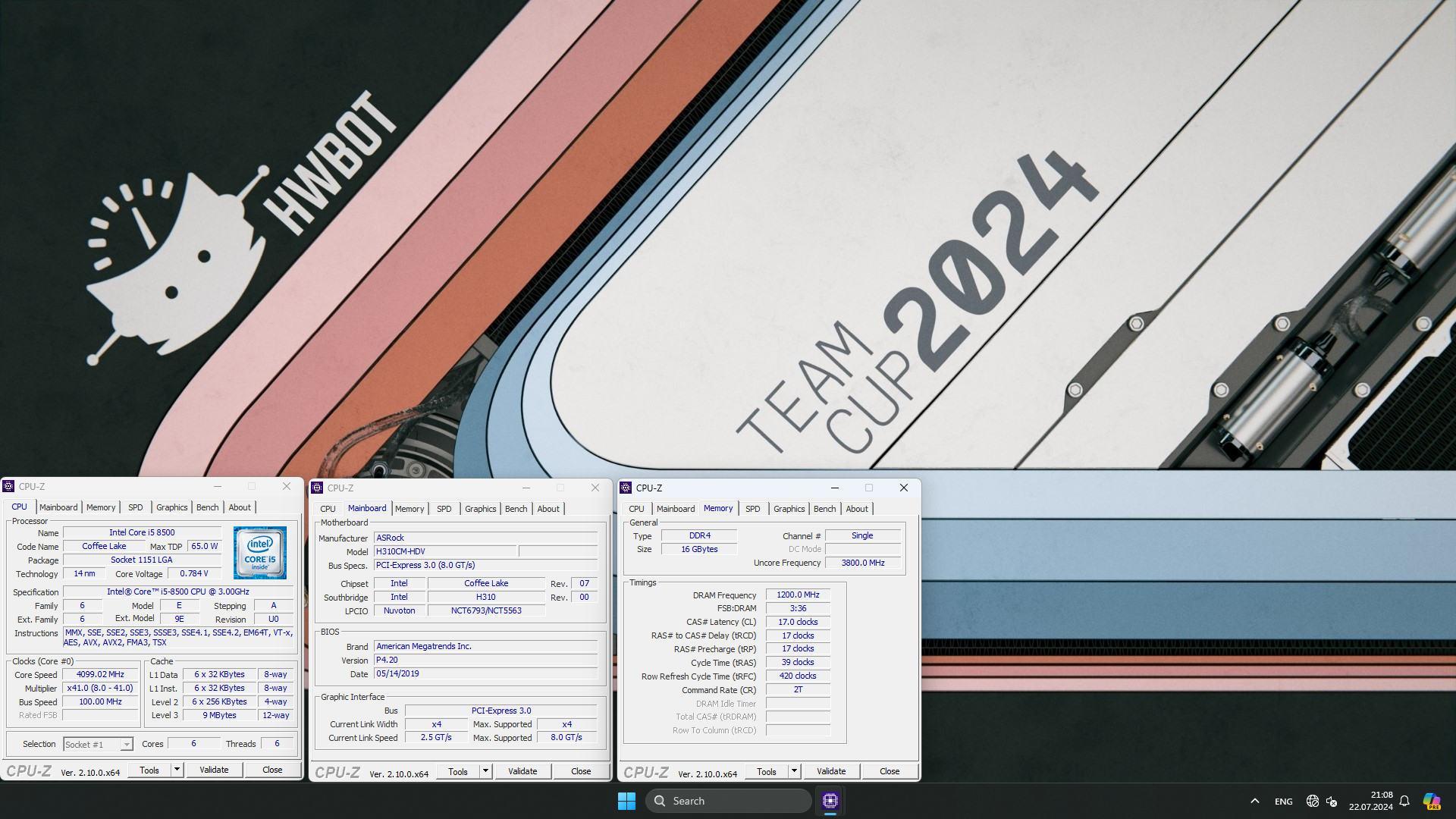Click Validate in the left CPU-Z window
Viewport: 1456px width, 819px height.
pos(214,770)
